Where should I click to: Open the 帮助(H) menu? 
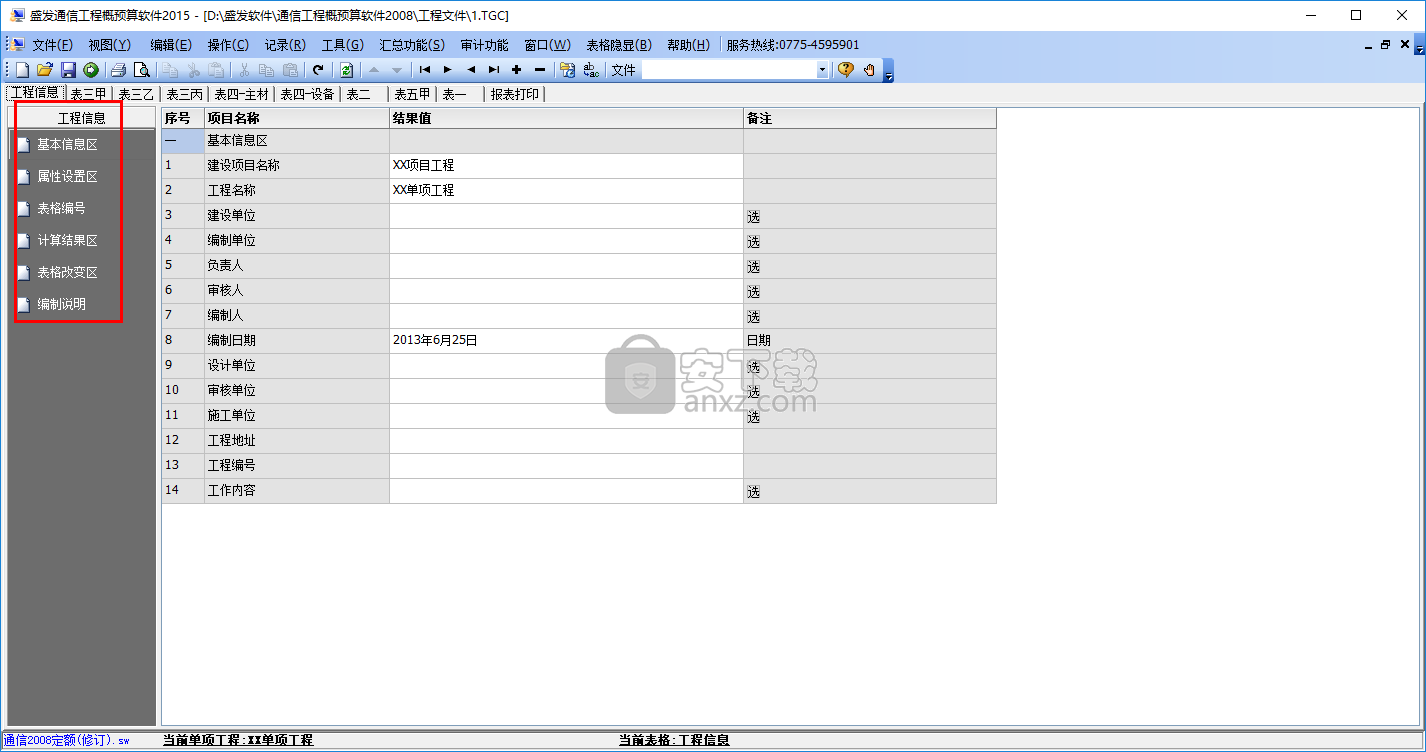688,45
